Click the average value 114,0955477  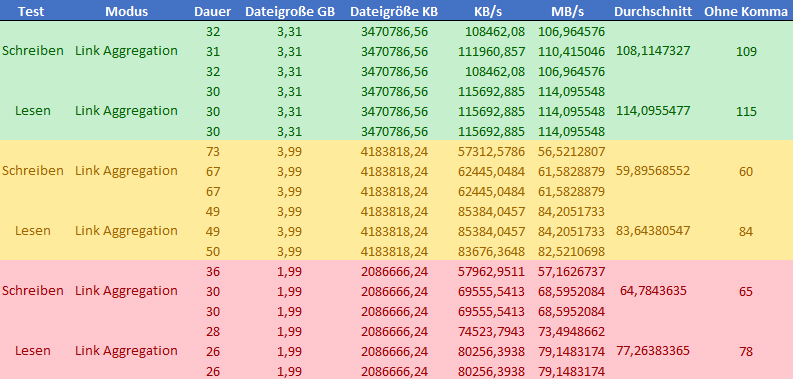coord(653,111)
